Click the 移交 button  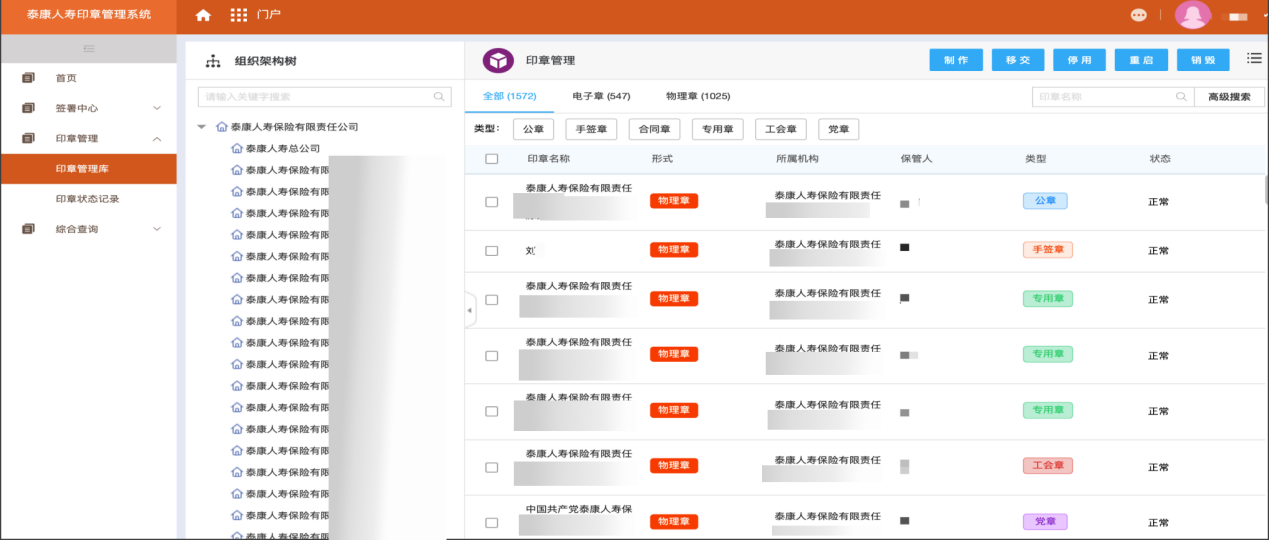tap(1018, 60)
